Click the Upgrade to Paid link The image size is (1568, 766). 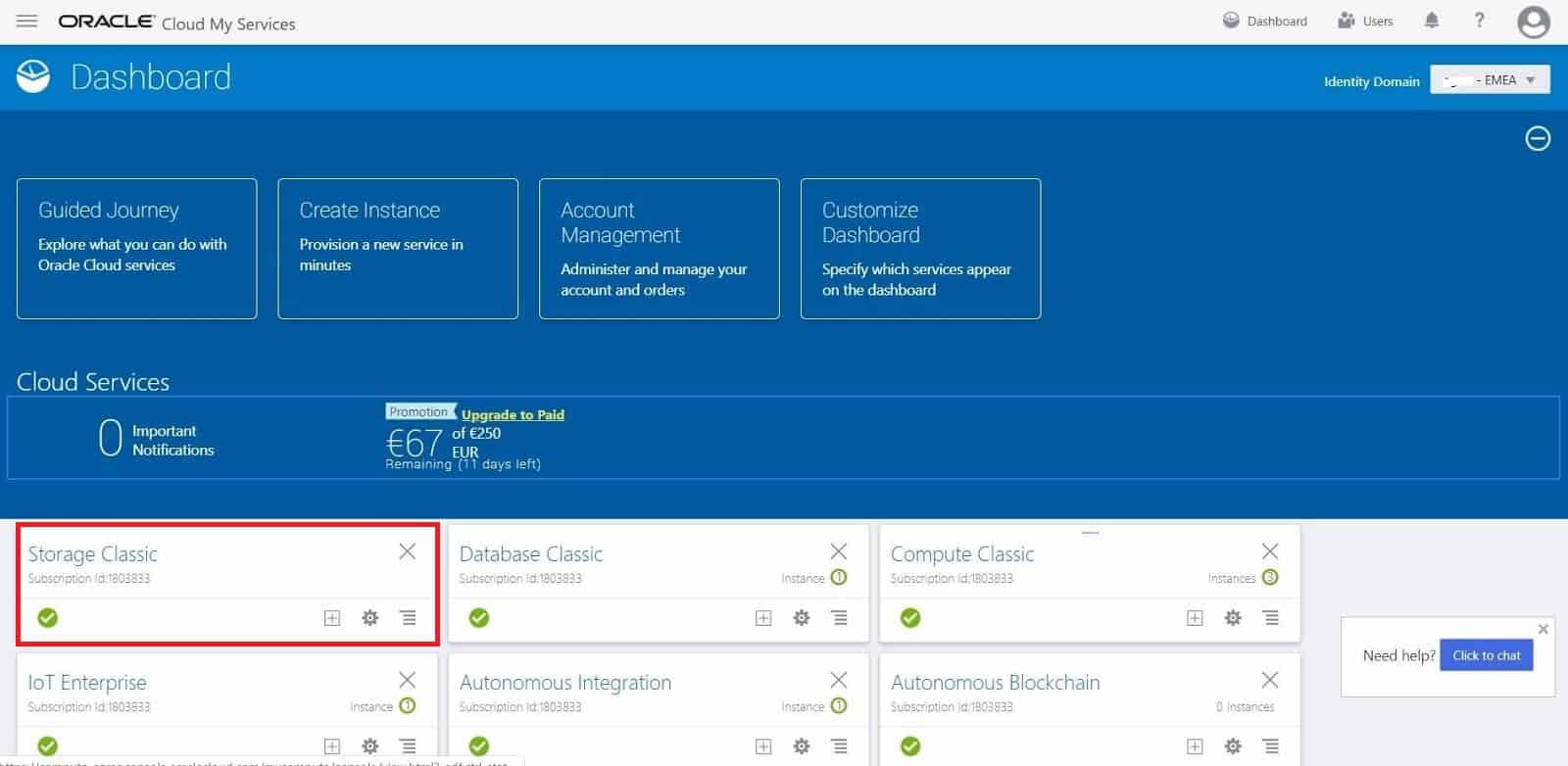point(513,414)
